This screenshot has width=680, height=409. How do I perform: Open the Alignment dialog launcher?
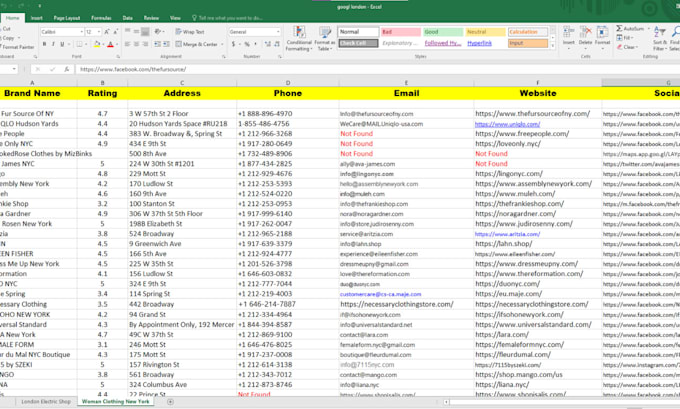pyautogui.click(x=224, y=56)
